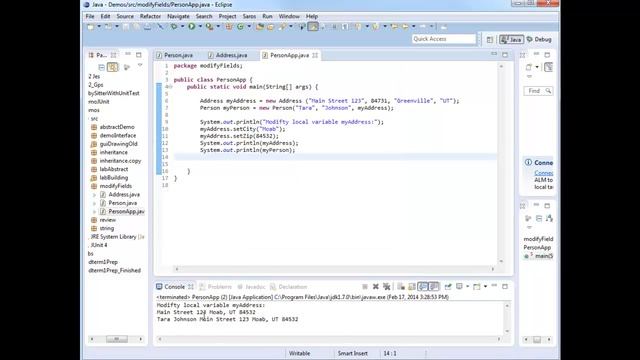The height and width of the screenshot is (360, 640).
Task: Click the Save icon in the toolbar
Action: (x=126, y=27)
